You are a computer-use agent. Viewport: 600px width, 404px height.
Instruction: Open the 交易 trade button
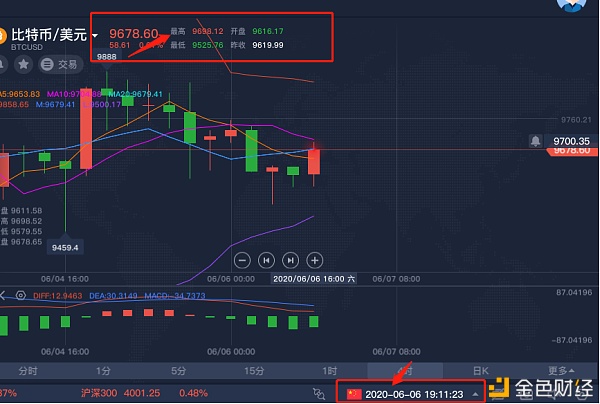(61, 64)
